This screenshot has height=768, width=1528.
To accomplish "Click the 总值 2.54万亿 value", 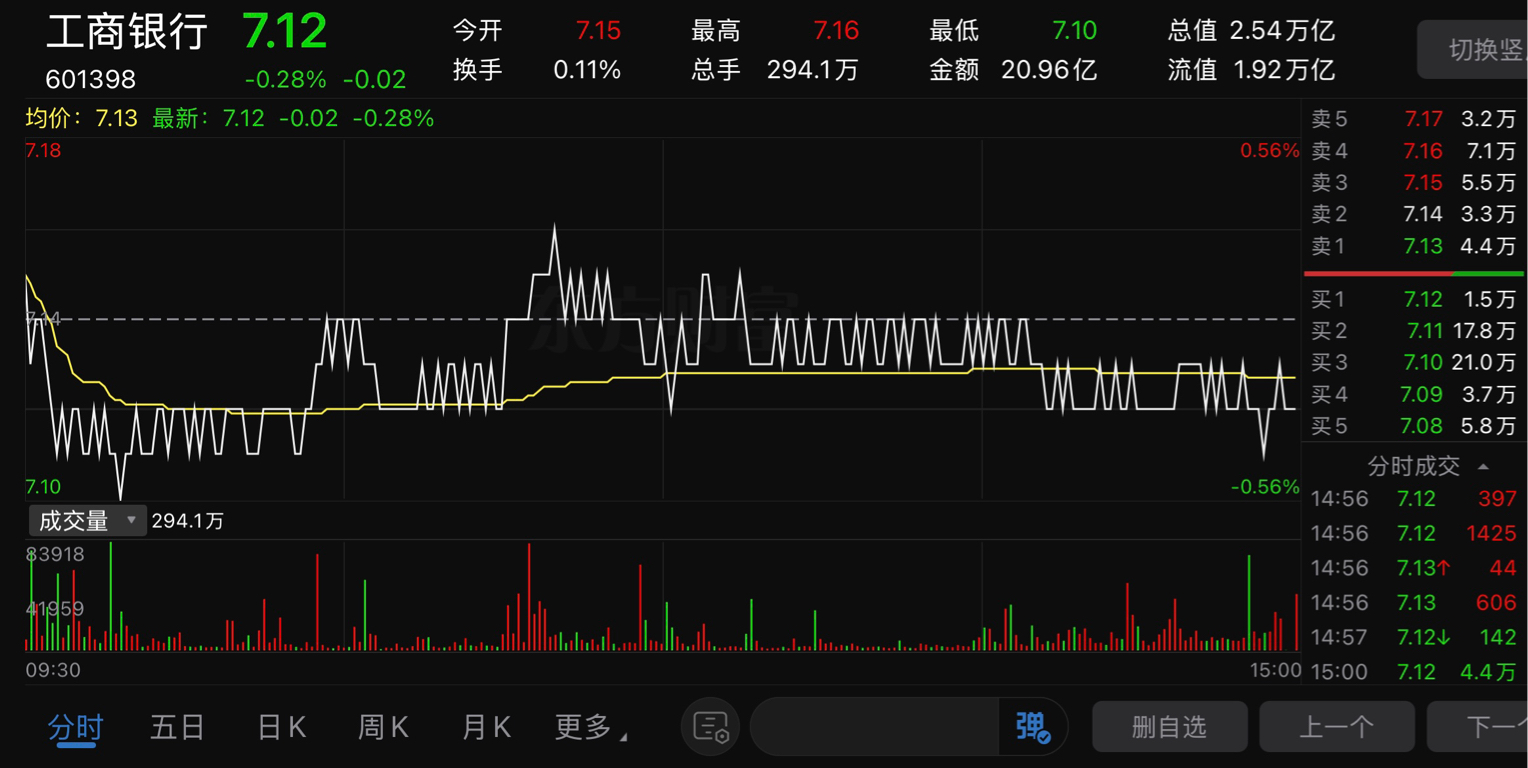I will (x=1282, y=31).
